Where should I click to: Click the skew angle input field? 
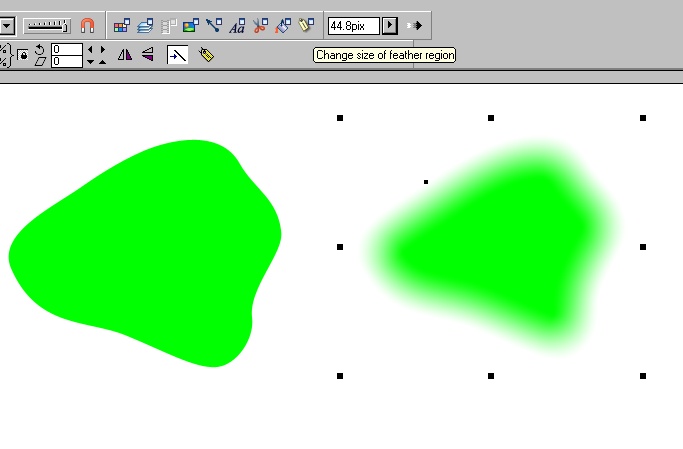pos(67,61)
